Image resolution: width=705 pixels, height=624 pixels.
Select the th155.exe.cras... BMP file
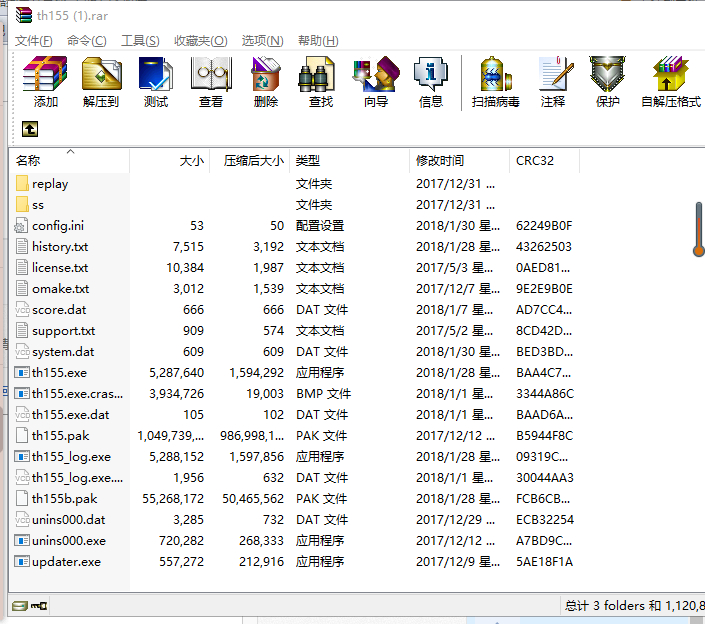tap(294, 393)
